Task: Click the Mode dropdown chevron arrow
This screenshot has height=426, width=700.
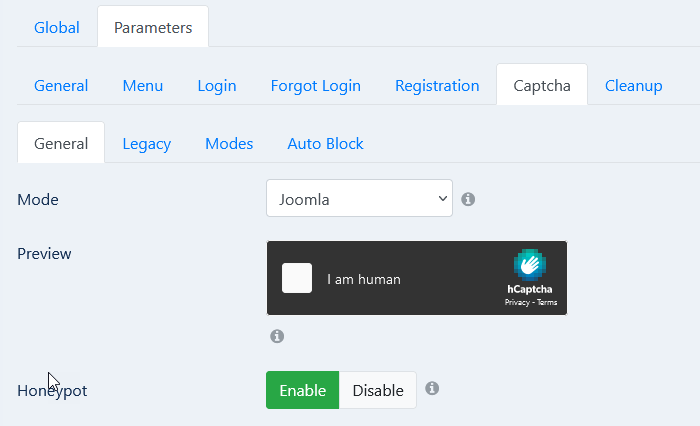Action: point(442,198)
